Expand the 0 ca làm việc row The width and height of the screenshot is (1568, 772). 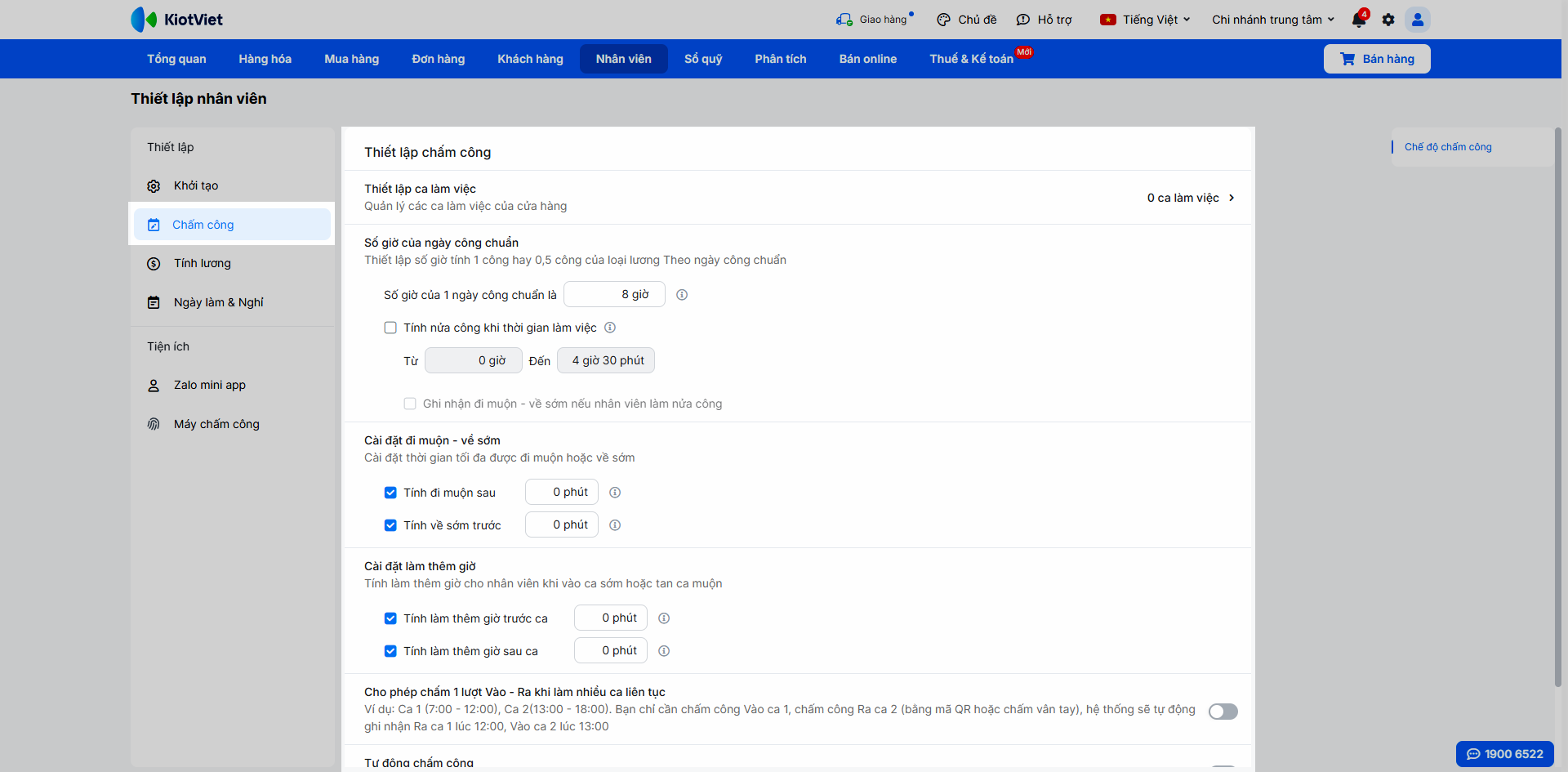pyautogui.click(x=1191, y=198)
